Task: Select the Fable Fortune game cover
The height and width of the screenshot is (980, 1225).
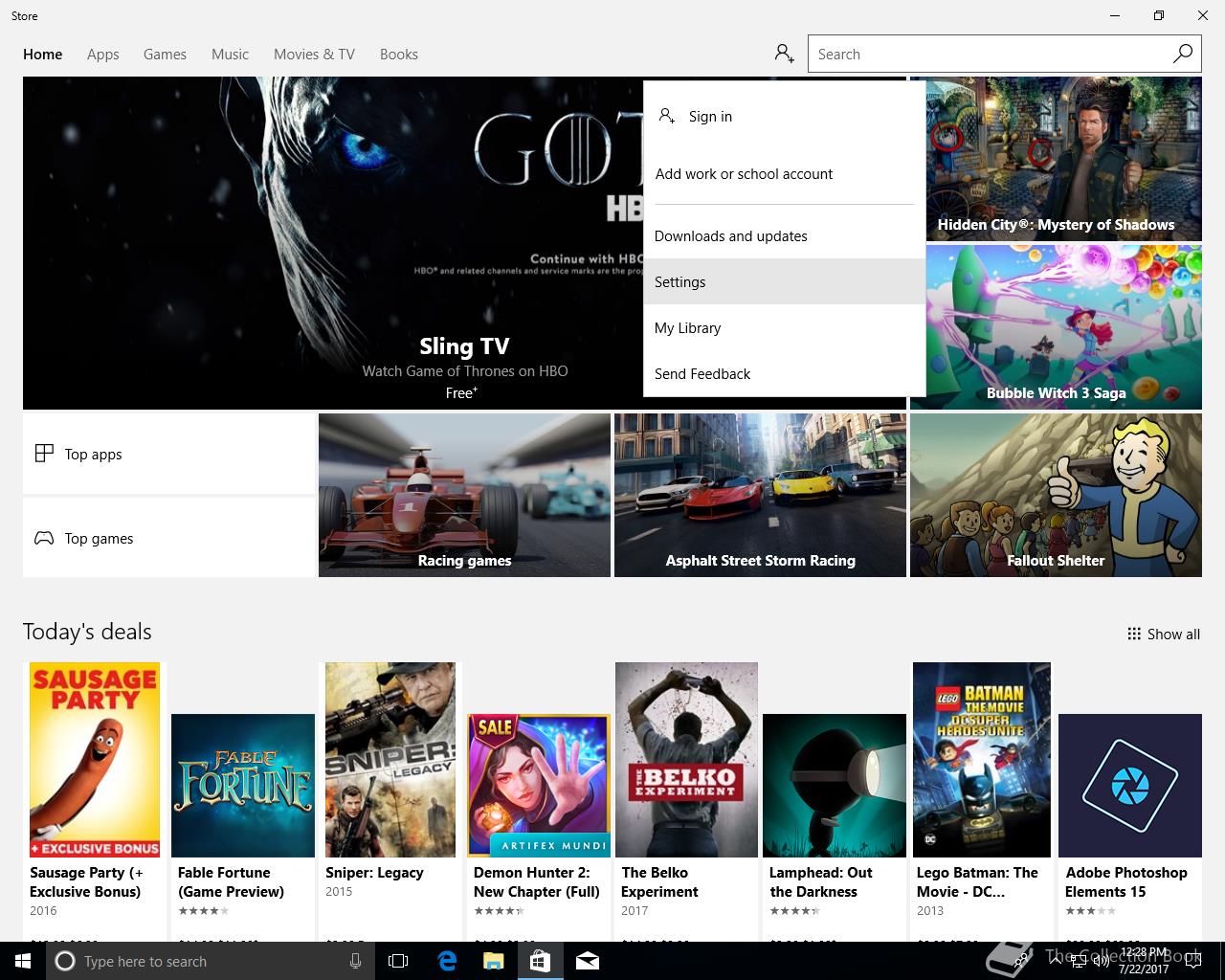Action: (x=243, y=786)
